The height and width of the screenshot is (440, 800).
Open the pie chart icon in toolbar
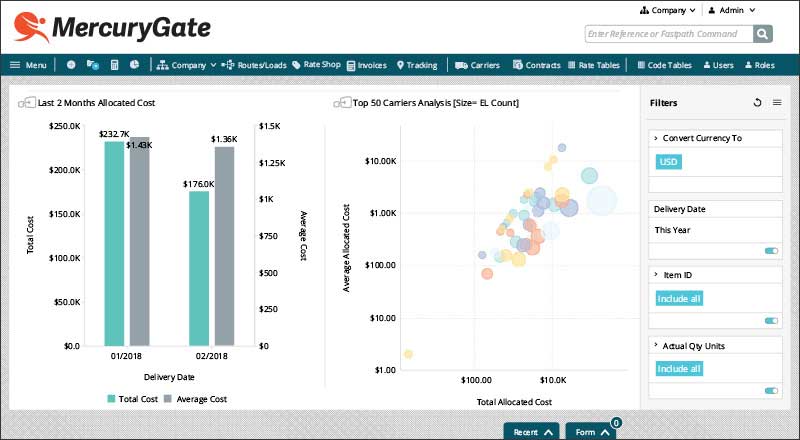[134, 65]
